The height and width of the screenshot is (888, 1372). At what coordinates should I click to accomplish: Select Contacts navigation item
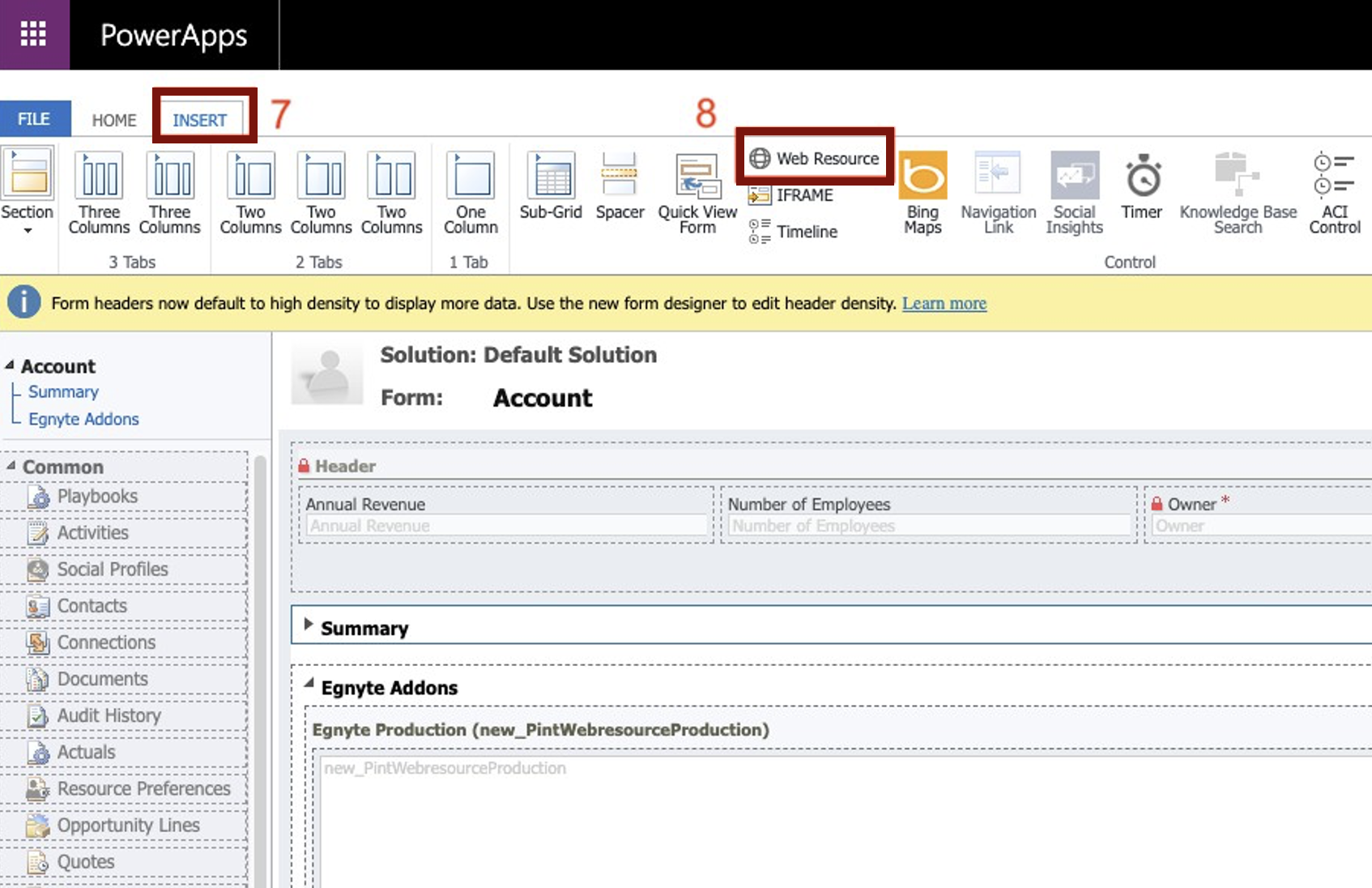(125, 605)
